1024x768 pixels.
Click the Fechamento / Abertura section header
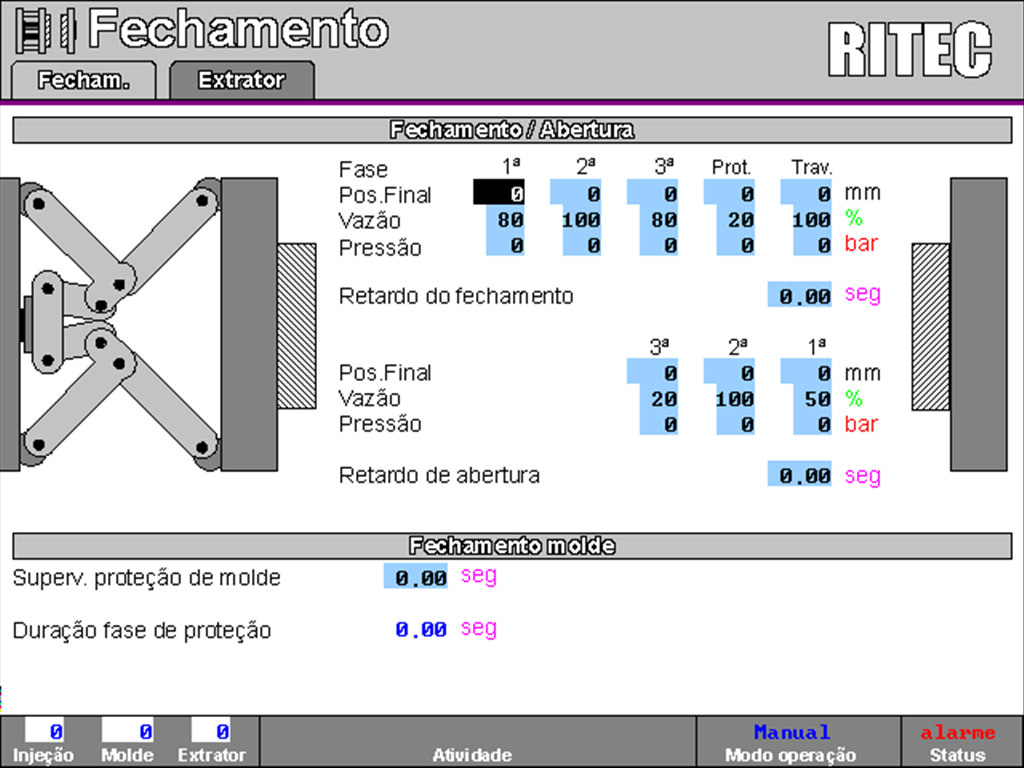(x=512, y=129)
